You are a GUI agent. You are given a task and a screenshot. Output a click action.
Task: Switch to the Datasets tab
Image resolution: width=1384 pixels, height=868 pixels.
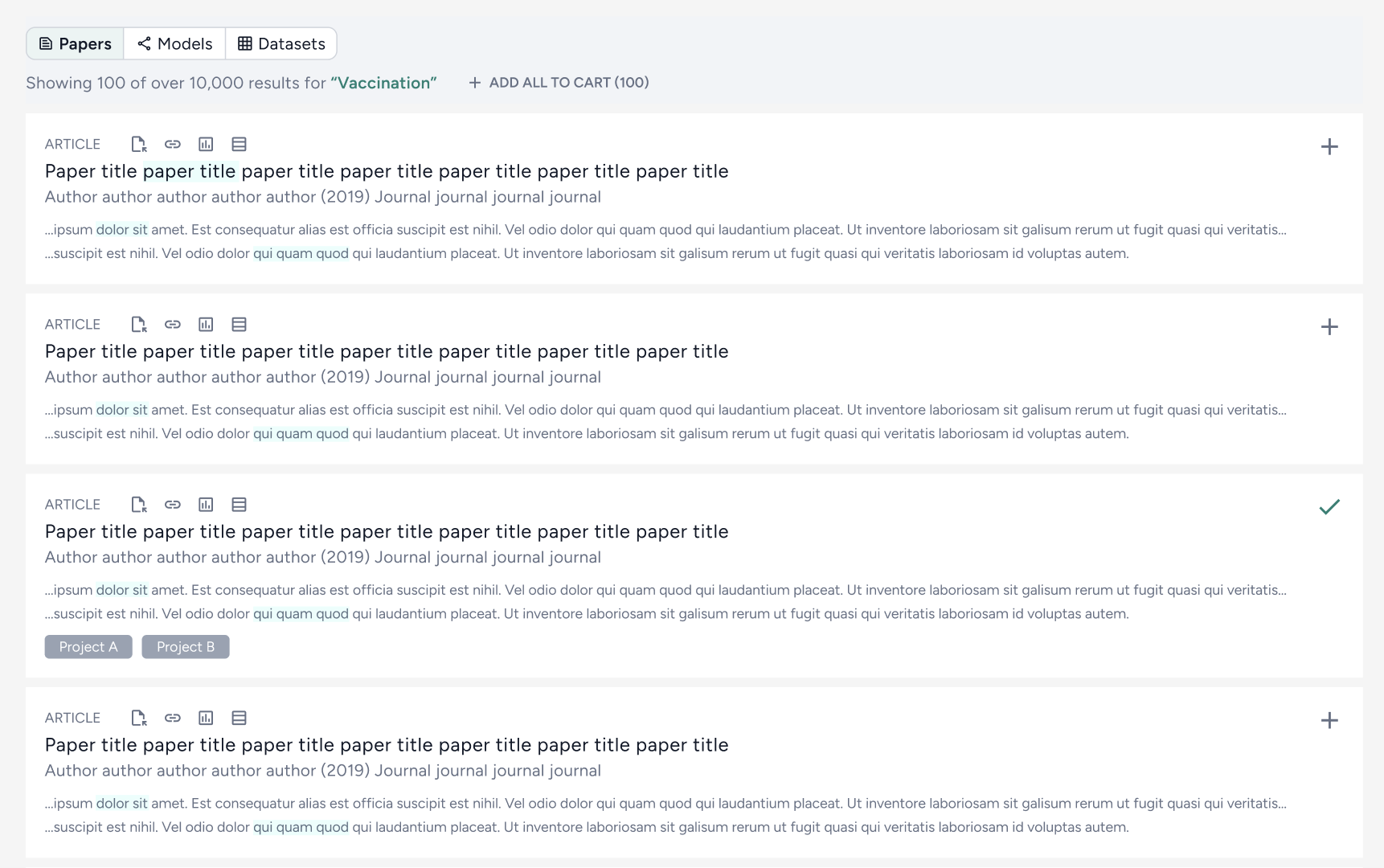pyautogui.click(x=281, y=43)
